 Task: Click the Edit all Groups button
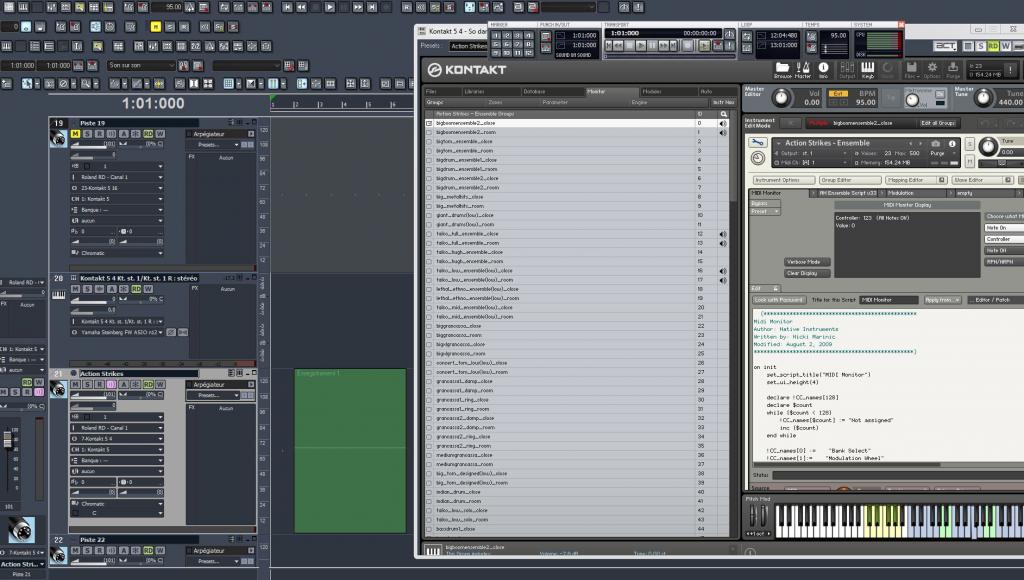pos(938,123)
